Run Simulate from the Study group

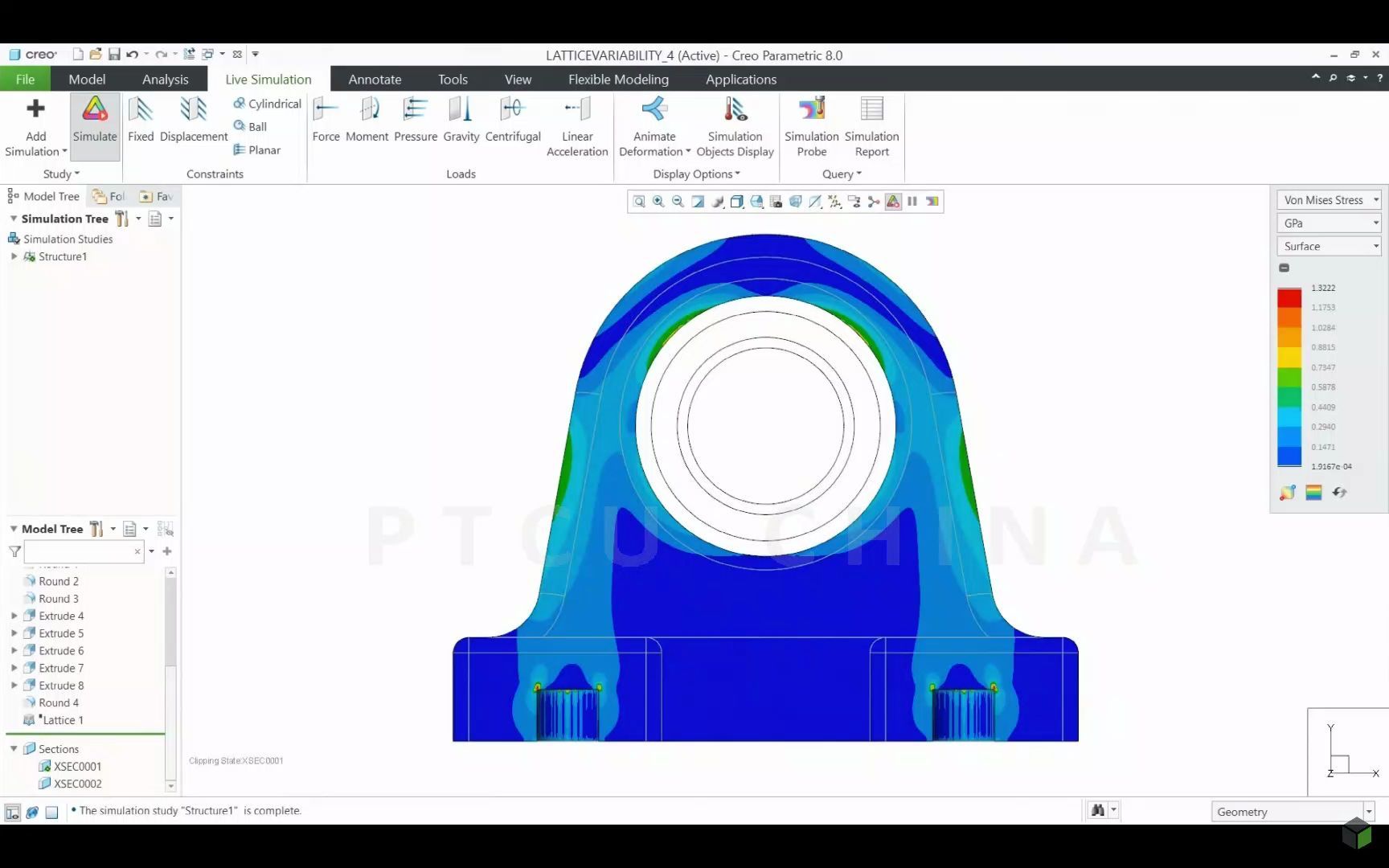94,121
